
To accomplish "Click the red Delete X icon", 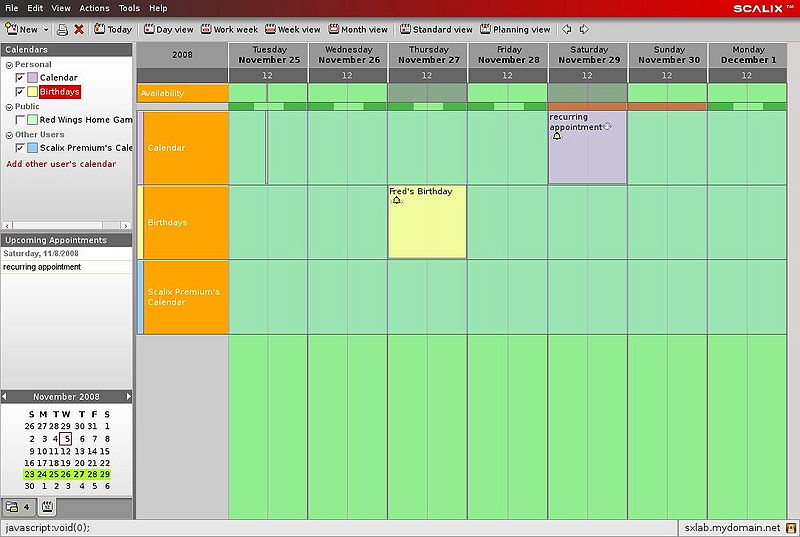I will (79, 29).
